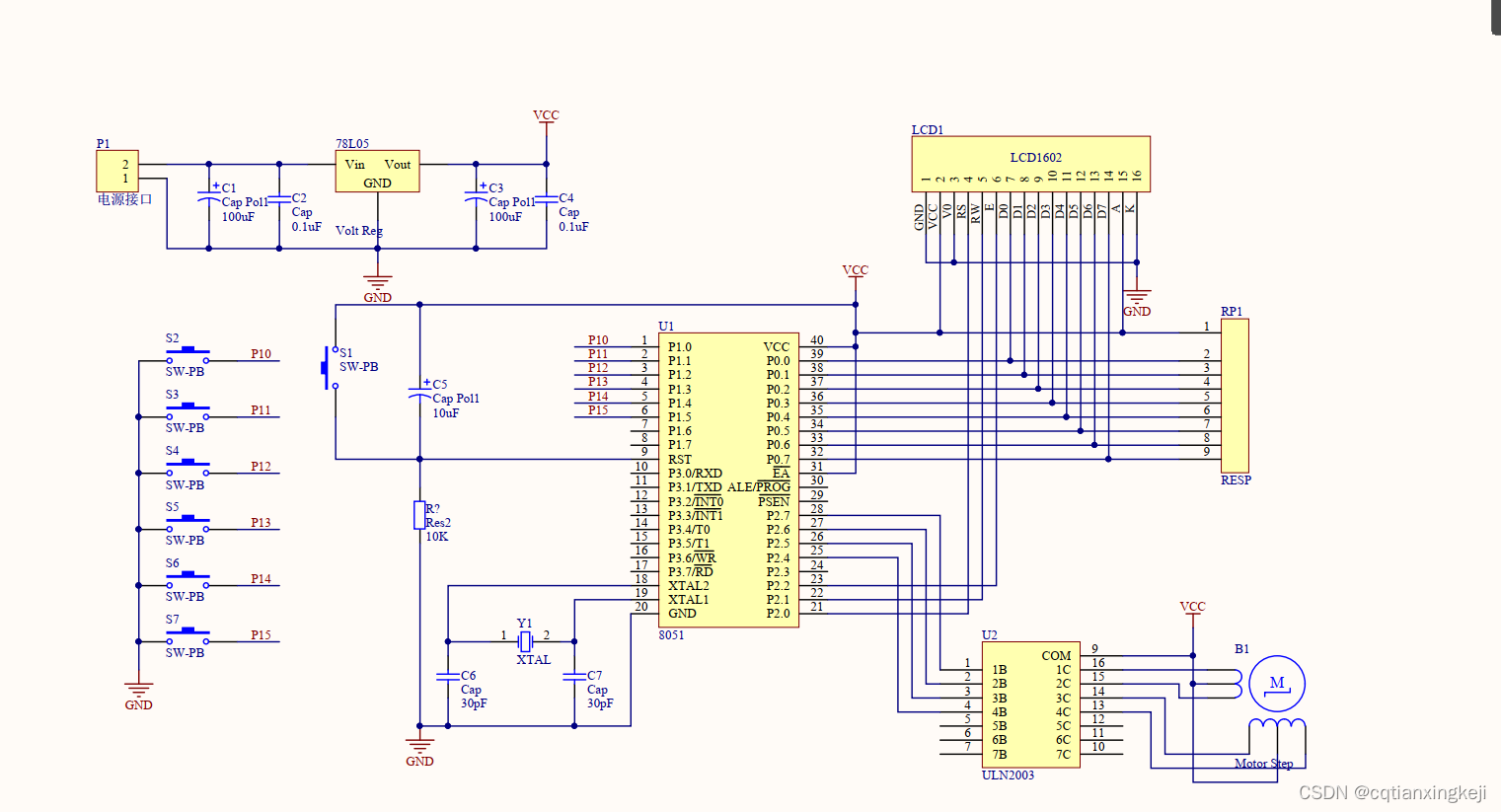The height and width of the screenshot is (812, 1501).
Task: Select push-button switch S5
Action: (x=188, y=525)
